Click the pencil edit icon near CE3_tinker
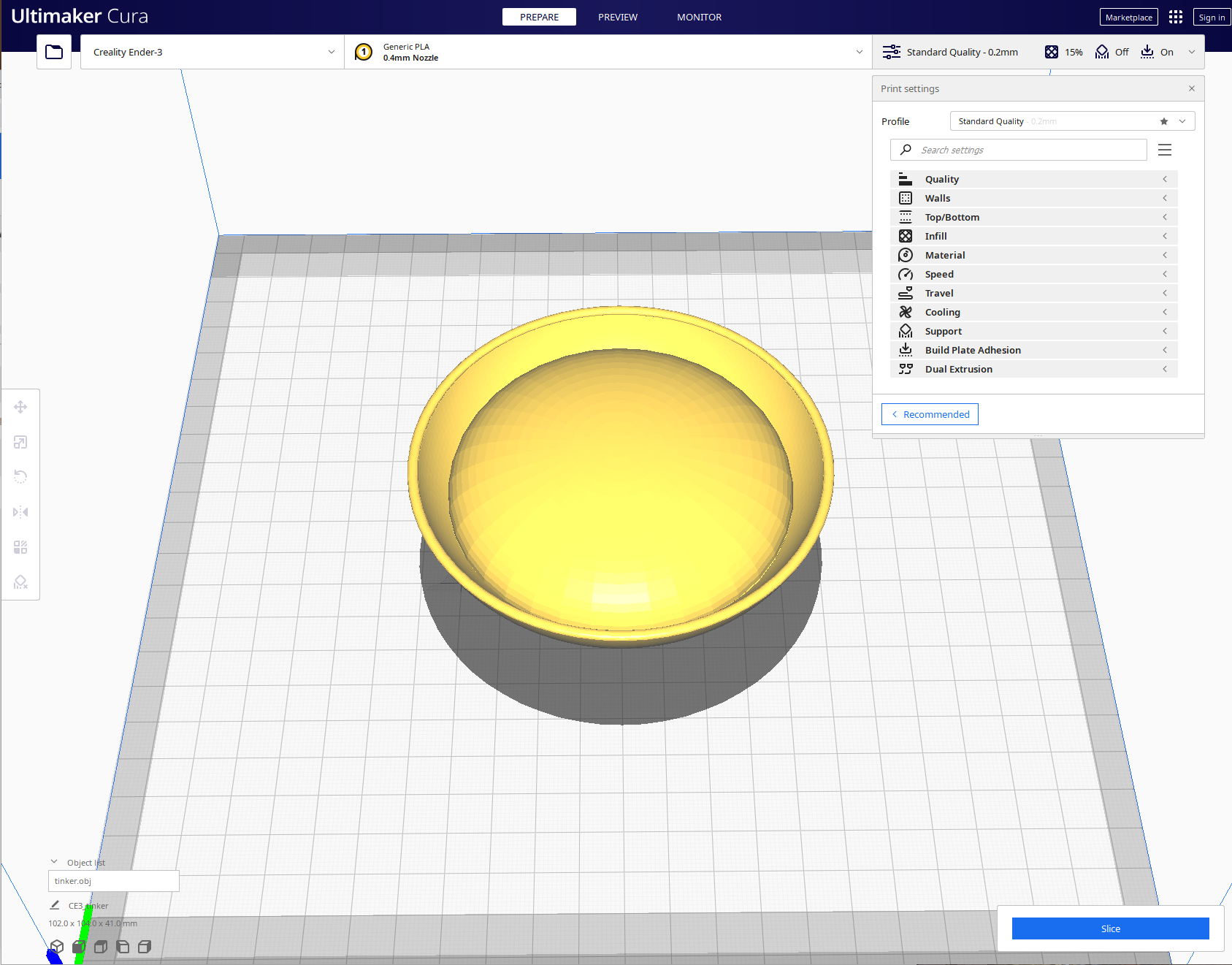1232x965 pixels. pos(55,905)
